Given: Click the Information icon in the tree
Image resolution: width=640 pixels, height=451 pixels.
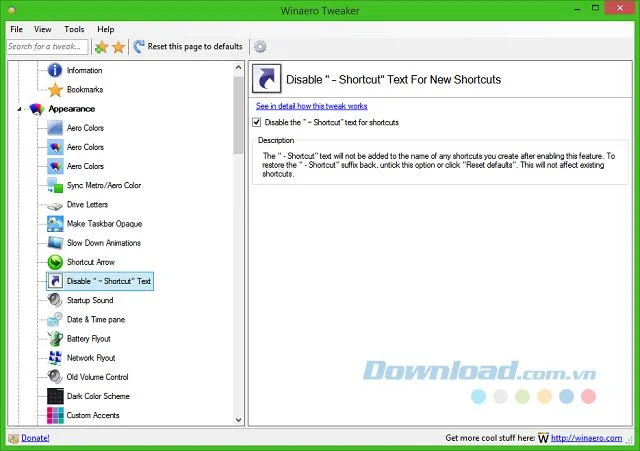Looking at the screenshot, I should [x=55, y=70].
